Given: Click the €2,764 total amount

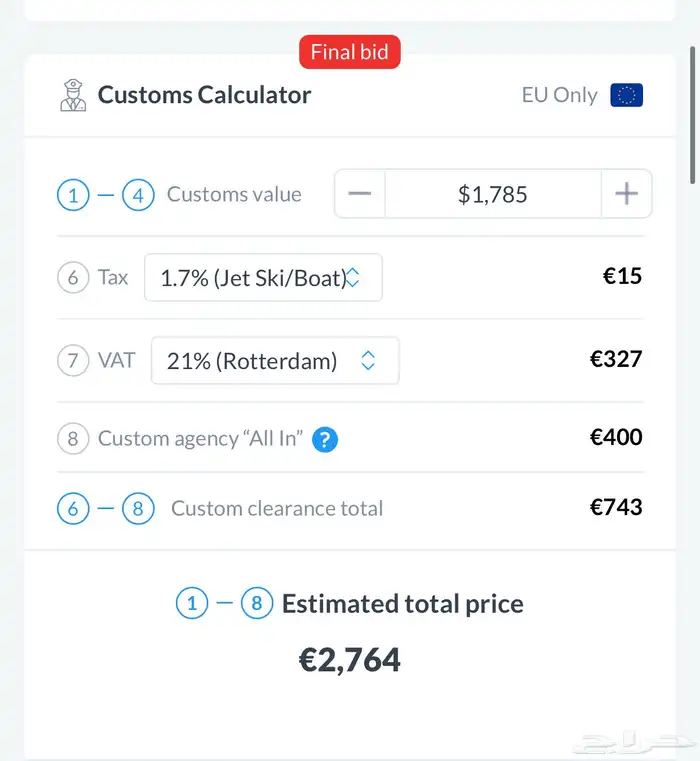Looking at the screenshot, I should click(x=350, y=660).
